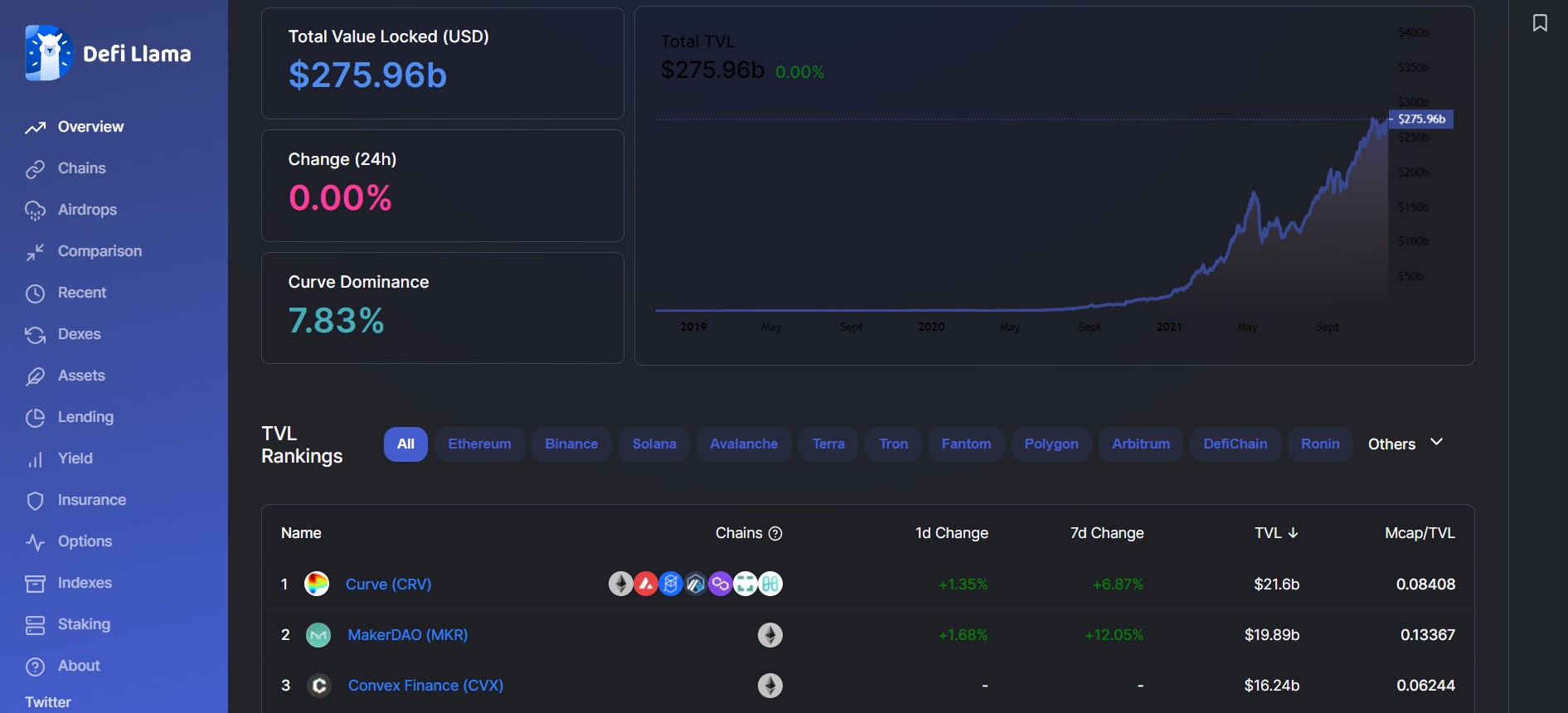Viewport: 1568px width, 713px height.
Task: Sort table by Mcap/TVL column
Action: (x=1420, y=533)
